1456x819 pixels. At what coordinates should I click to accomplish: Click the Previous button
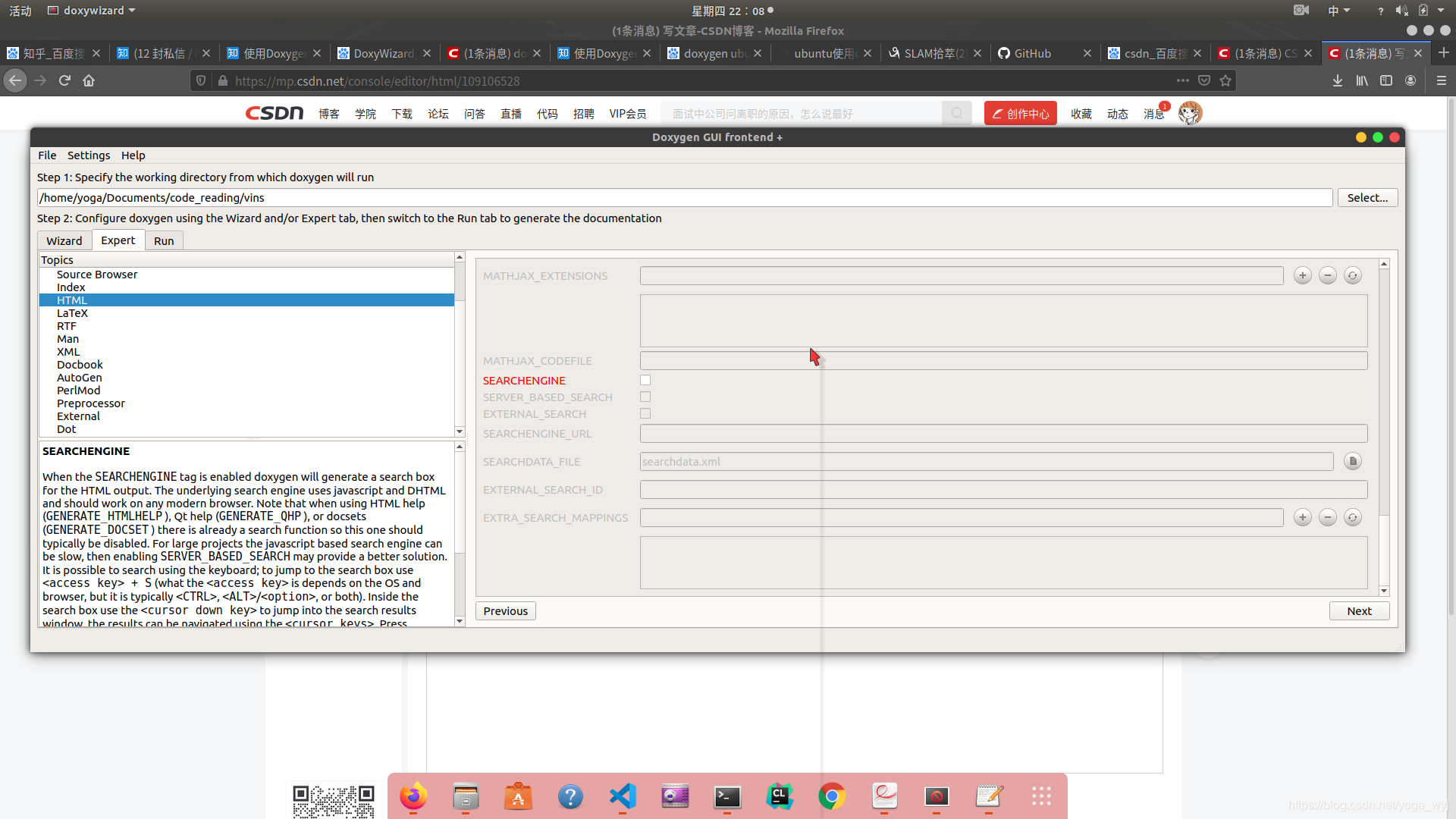click(506, 610)
